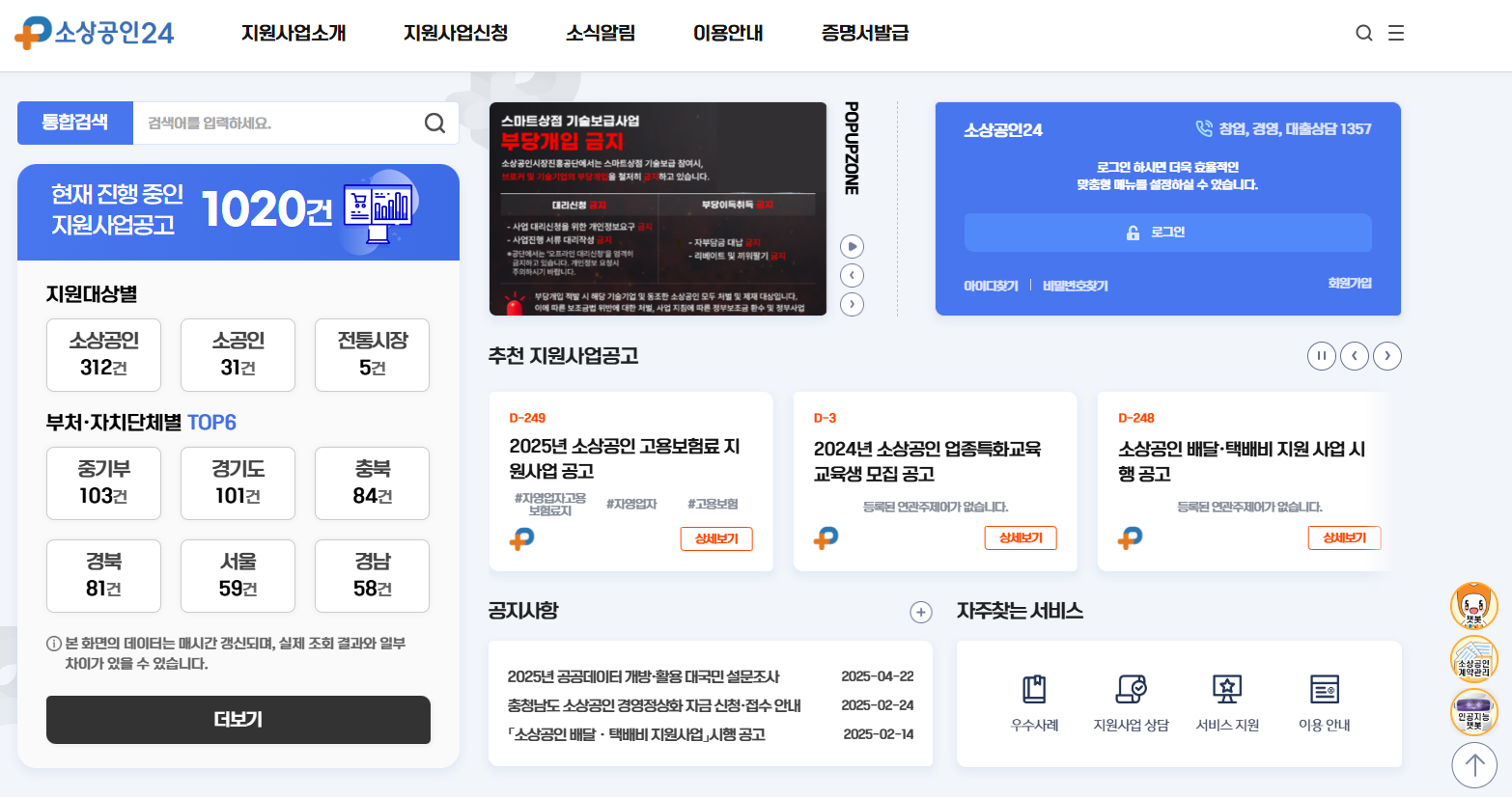Click the #자영업자 hashtag
Viewport: 1512px width, 798px height.
(631, 504)
